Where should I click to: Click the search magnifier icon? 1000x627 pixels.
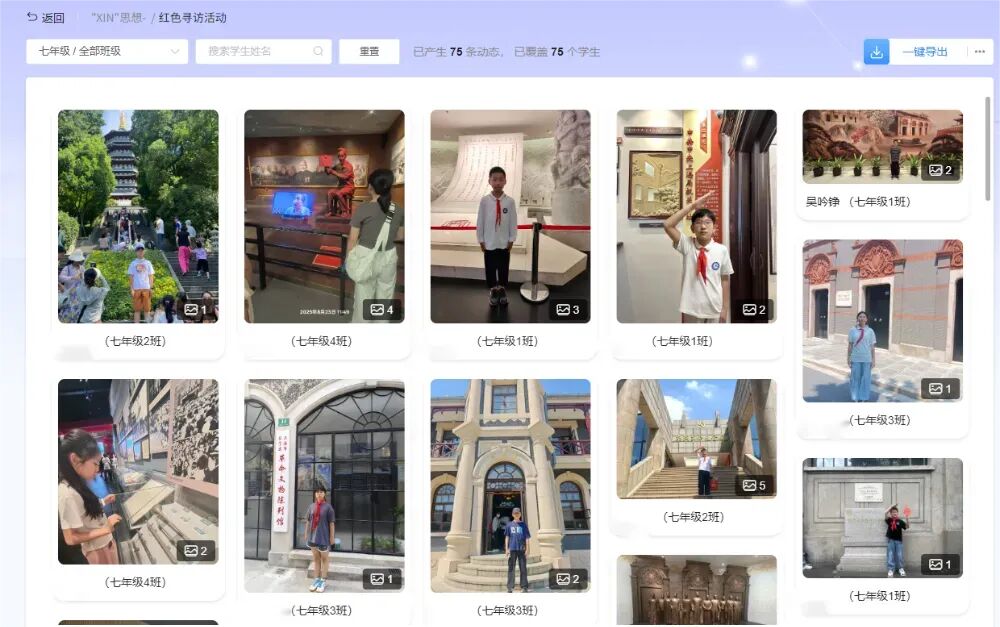click(x=318, y=51)
